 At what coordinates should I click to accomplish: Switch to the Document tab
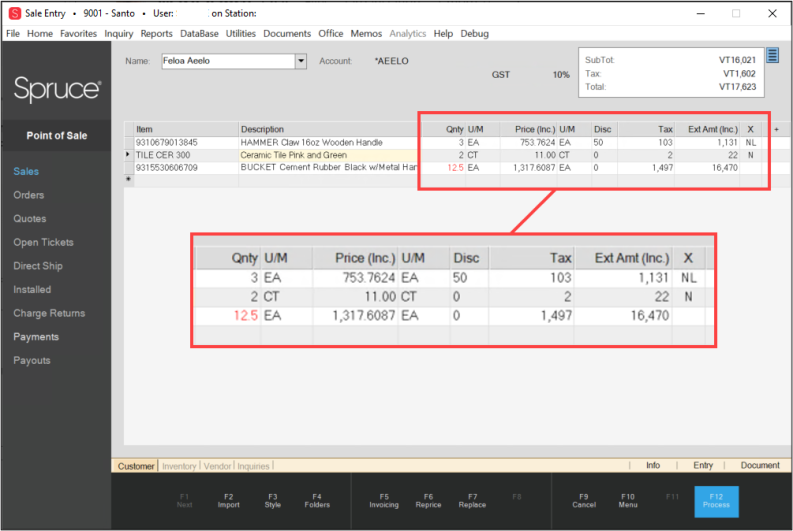pyautogui.click(x=760, y=465)
